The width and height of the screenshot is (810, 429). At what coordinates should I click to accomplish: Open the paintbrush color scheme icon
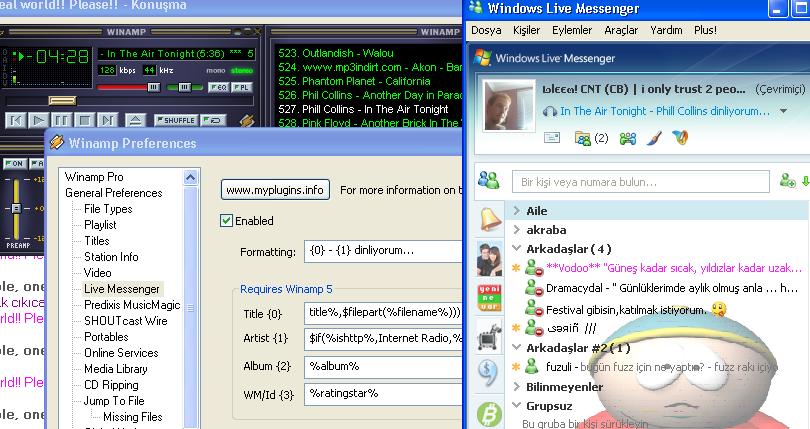[x=655, y=139]
